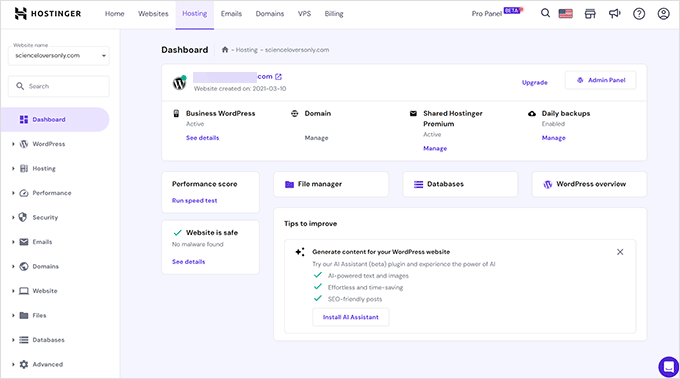Click the Hostinger logo
Viewport: 680px width, 379px height.
pos(48,13)
